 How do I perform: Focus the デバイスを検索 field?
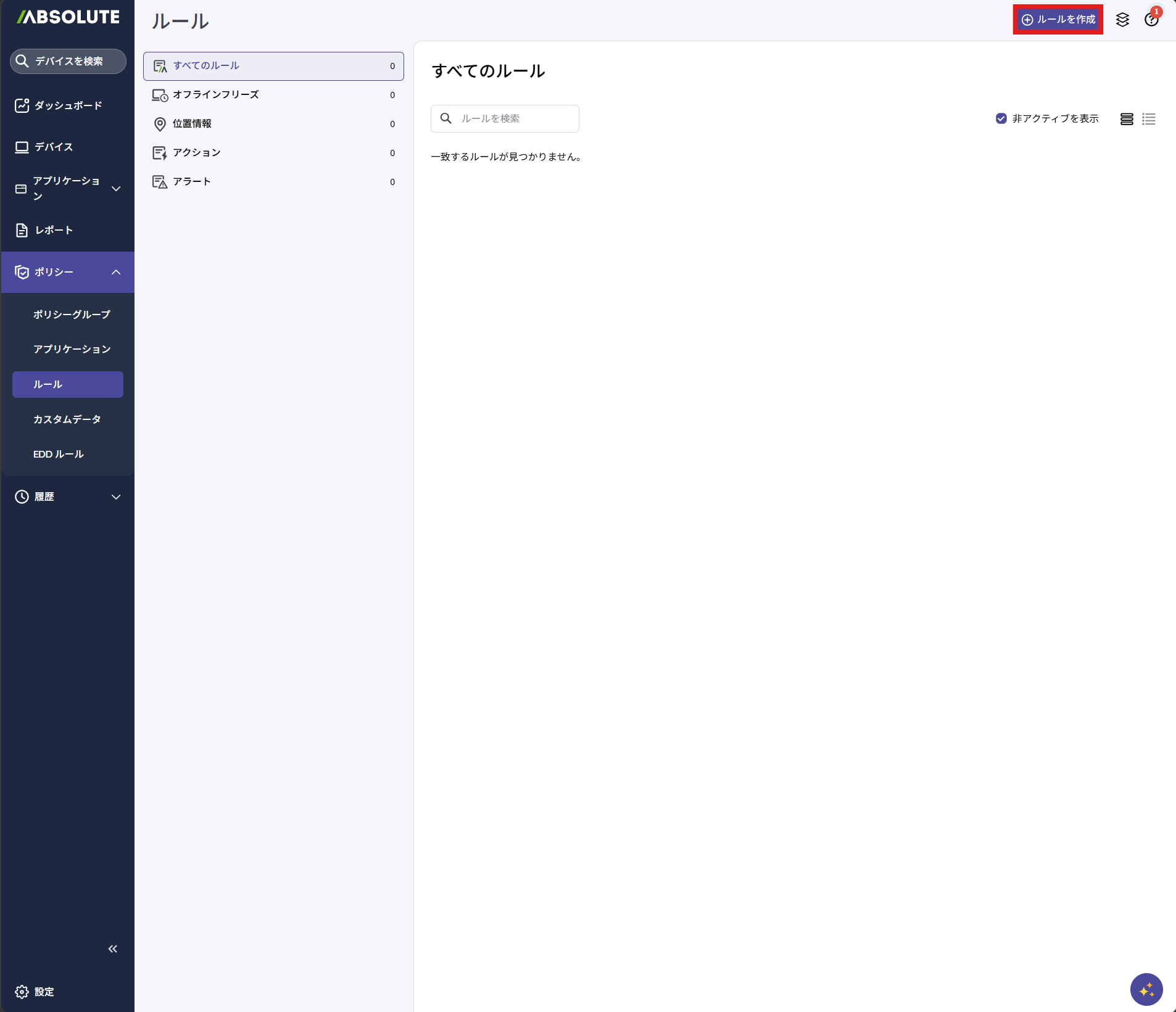pyautogui.click(x=68, y=61)
